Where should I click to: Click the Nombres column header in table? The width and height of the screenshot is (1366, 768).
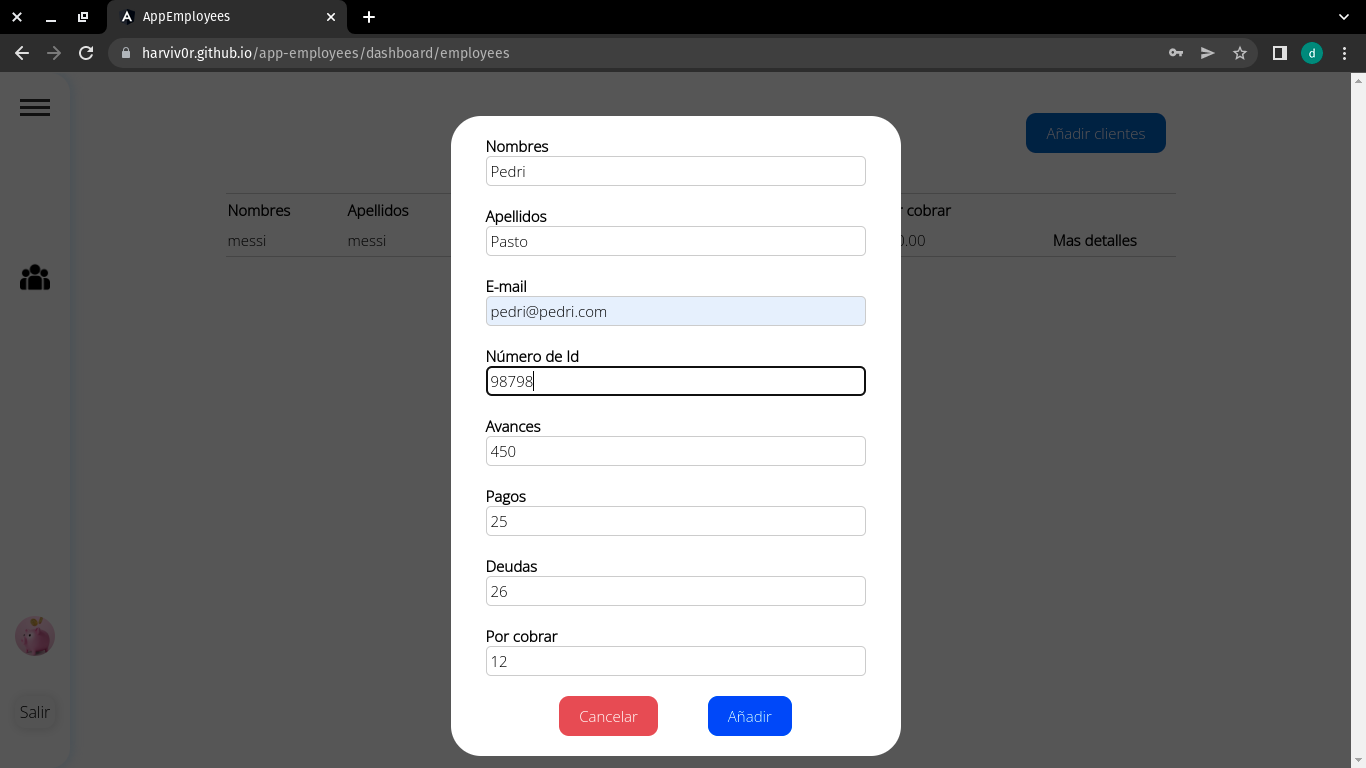click(x=259, y=211)
